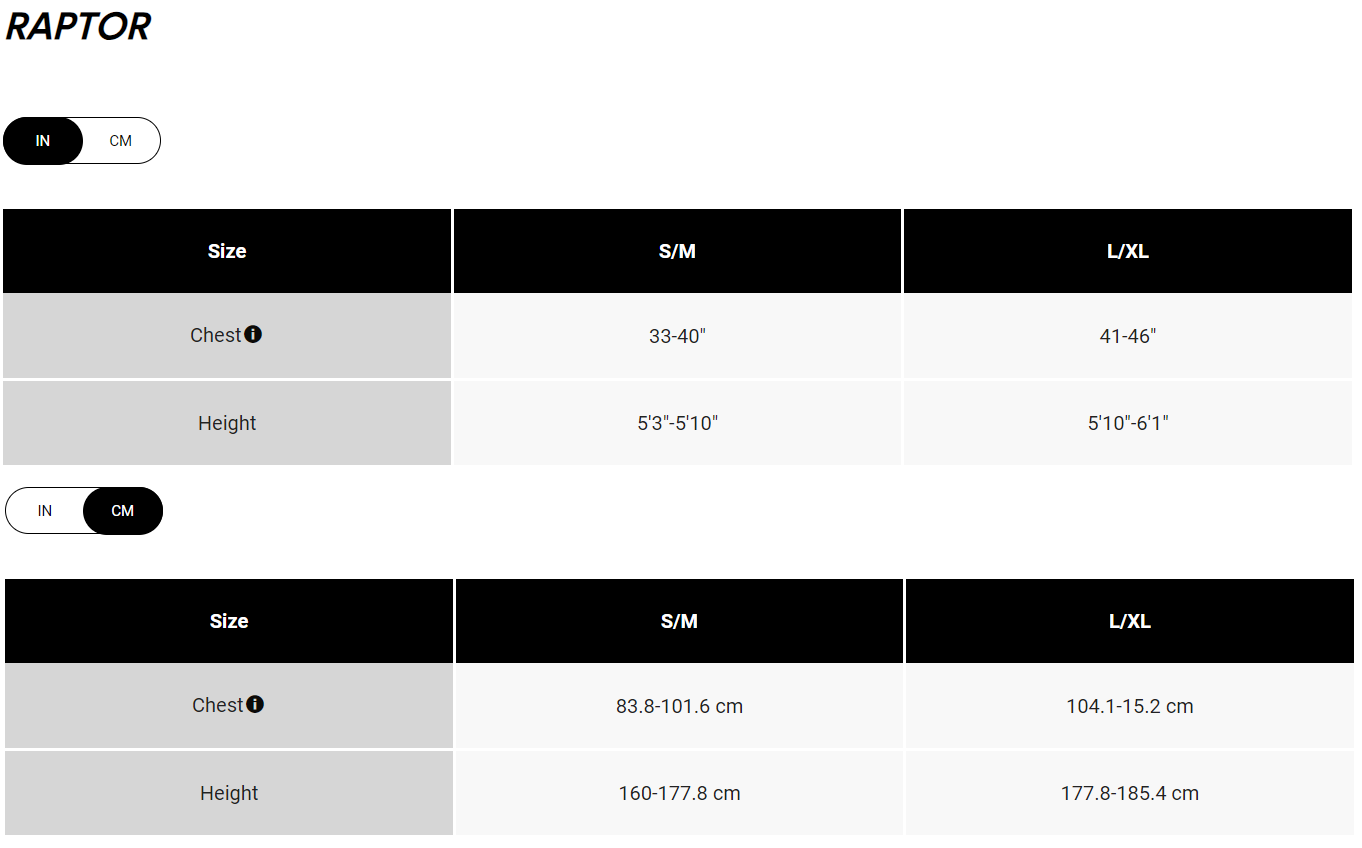Click the 5'3"-5'10" height cell
The height and width of the screenshot is (848, 1362).
(677, 423)
